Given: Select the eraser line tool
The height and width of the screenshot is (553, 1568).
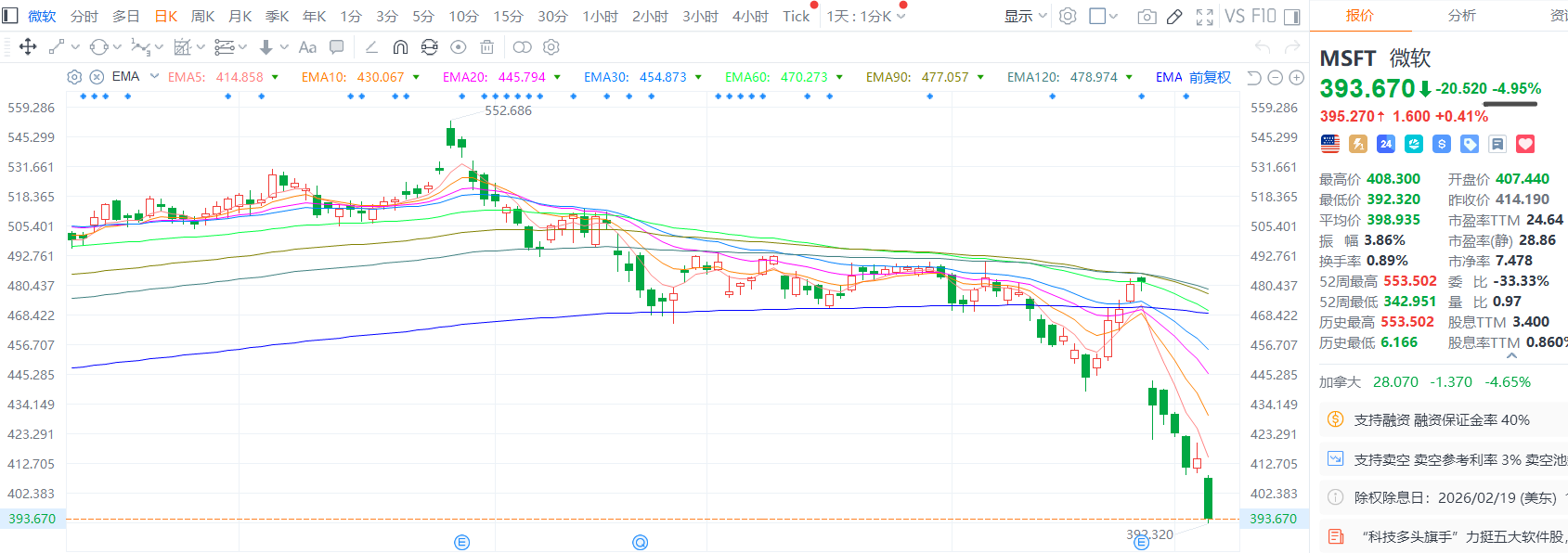Looking at the screenshot, I should [370, 47].
